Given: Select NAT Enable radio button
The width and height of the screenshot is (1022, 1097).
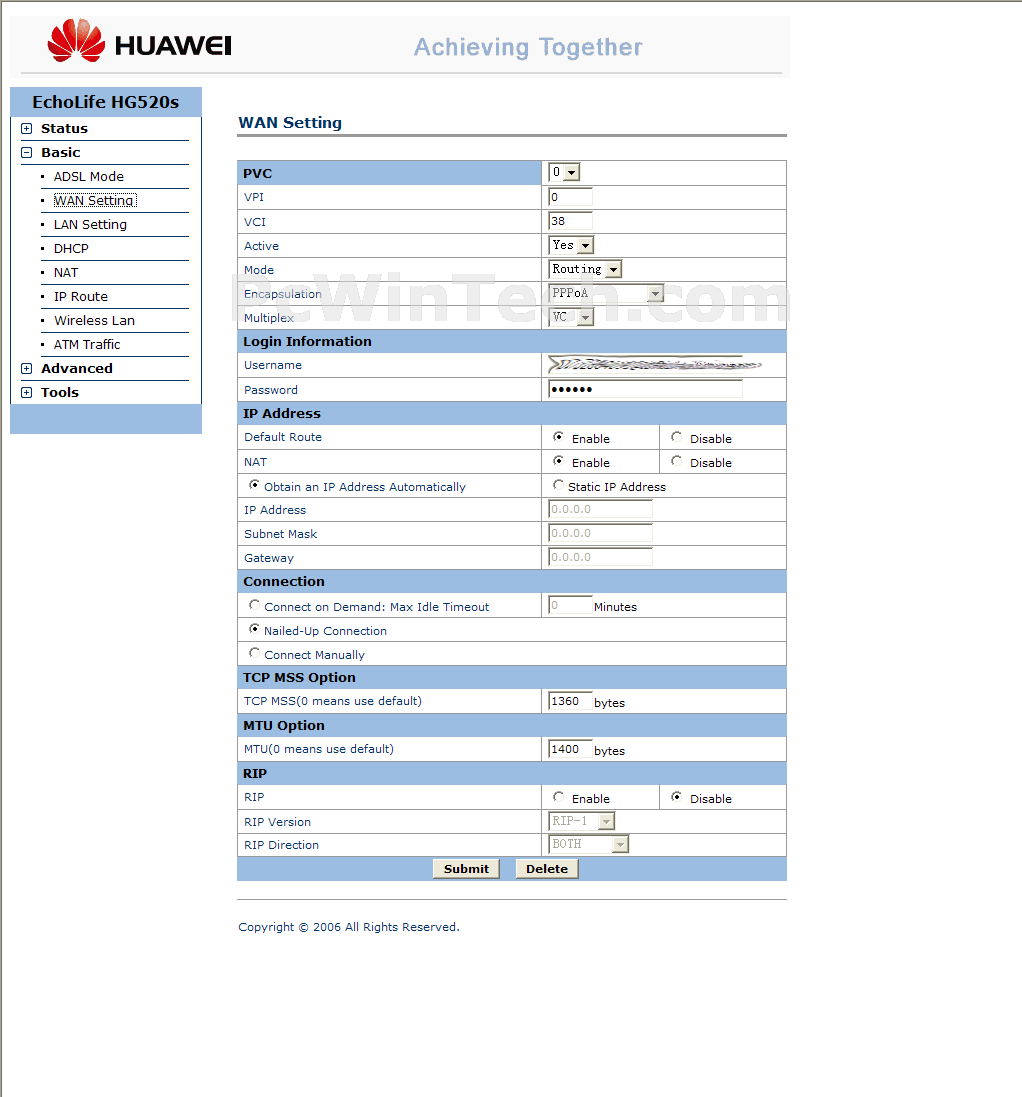Looking at the screenshot, I should (x=558, y=460).
